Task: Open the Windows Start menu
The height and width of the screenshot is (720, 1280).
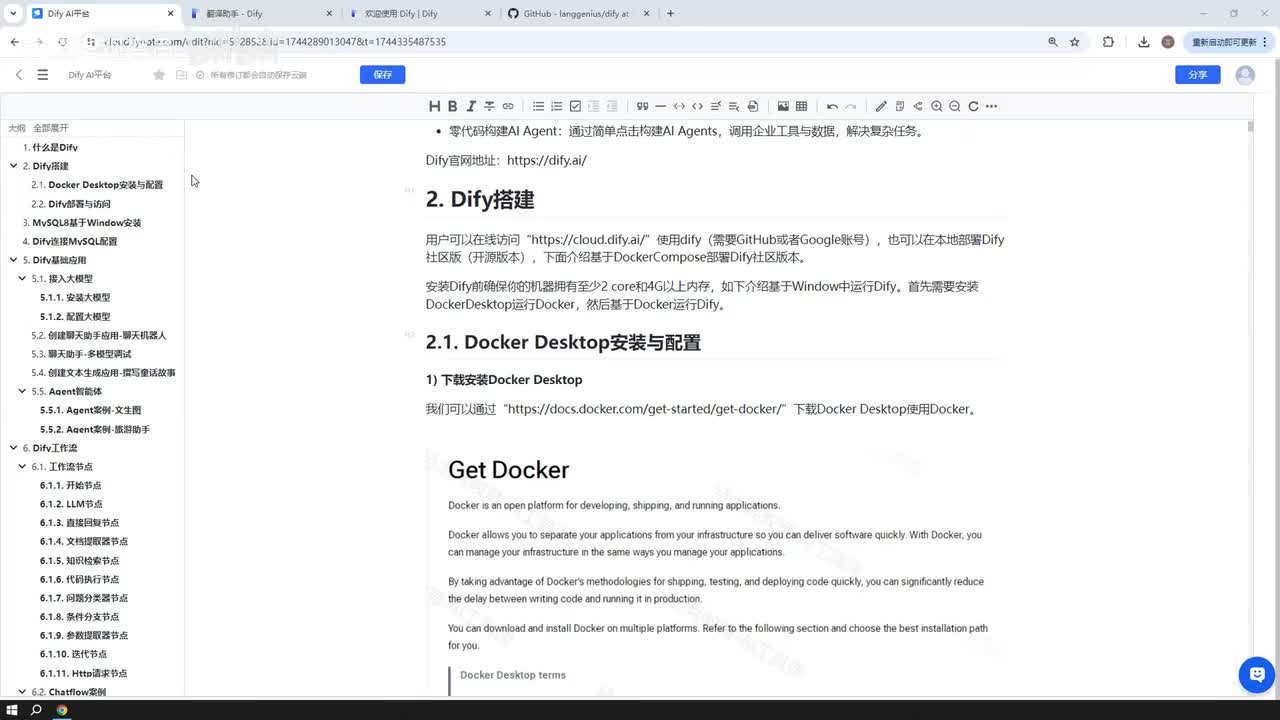Action: [11, 710]
